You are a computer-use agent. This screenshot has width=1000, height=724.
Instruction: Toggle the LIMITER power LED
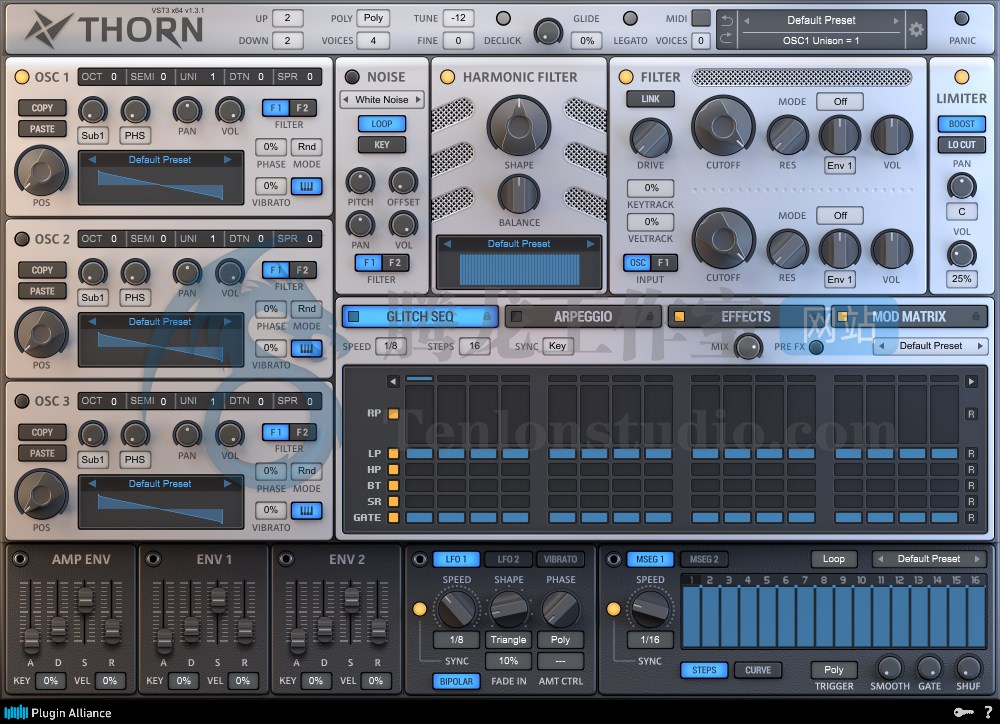click(961, 77)
